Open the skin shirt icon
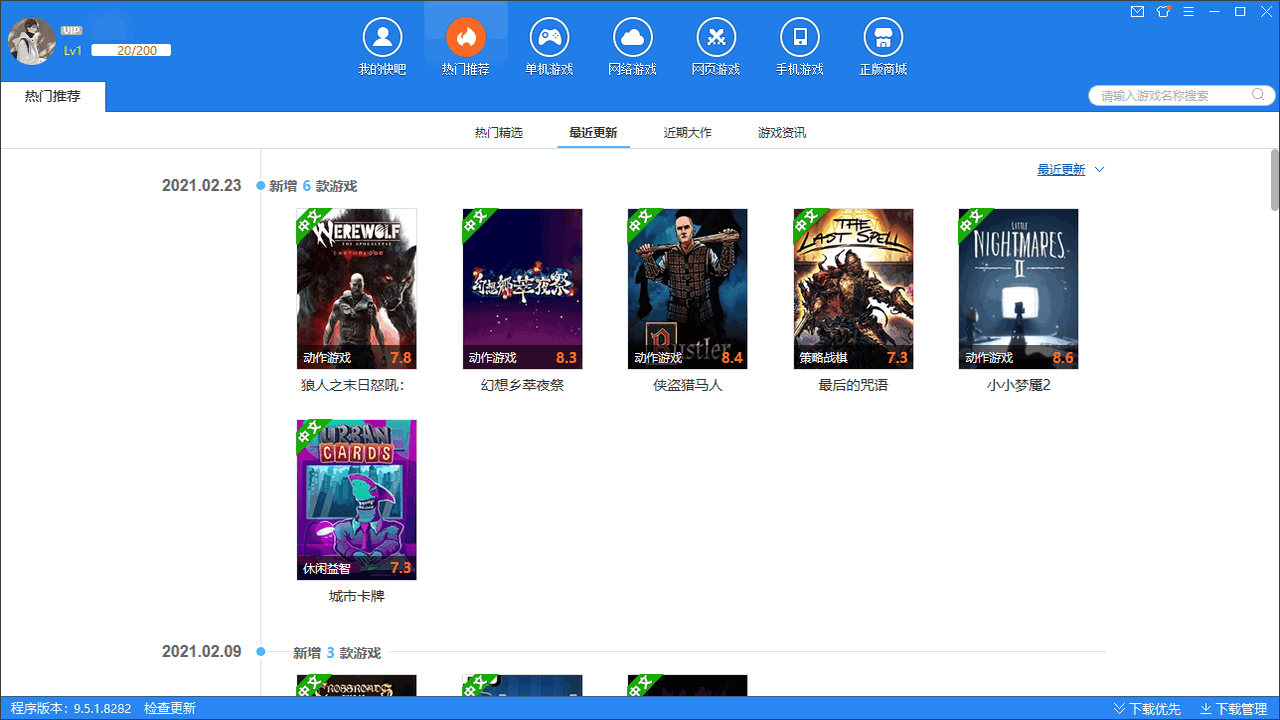The image size is (1280, 720). point(1163,12)
